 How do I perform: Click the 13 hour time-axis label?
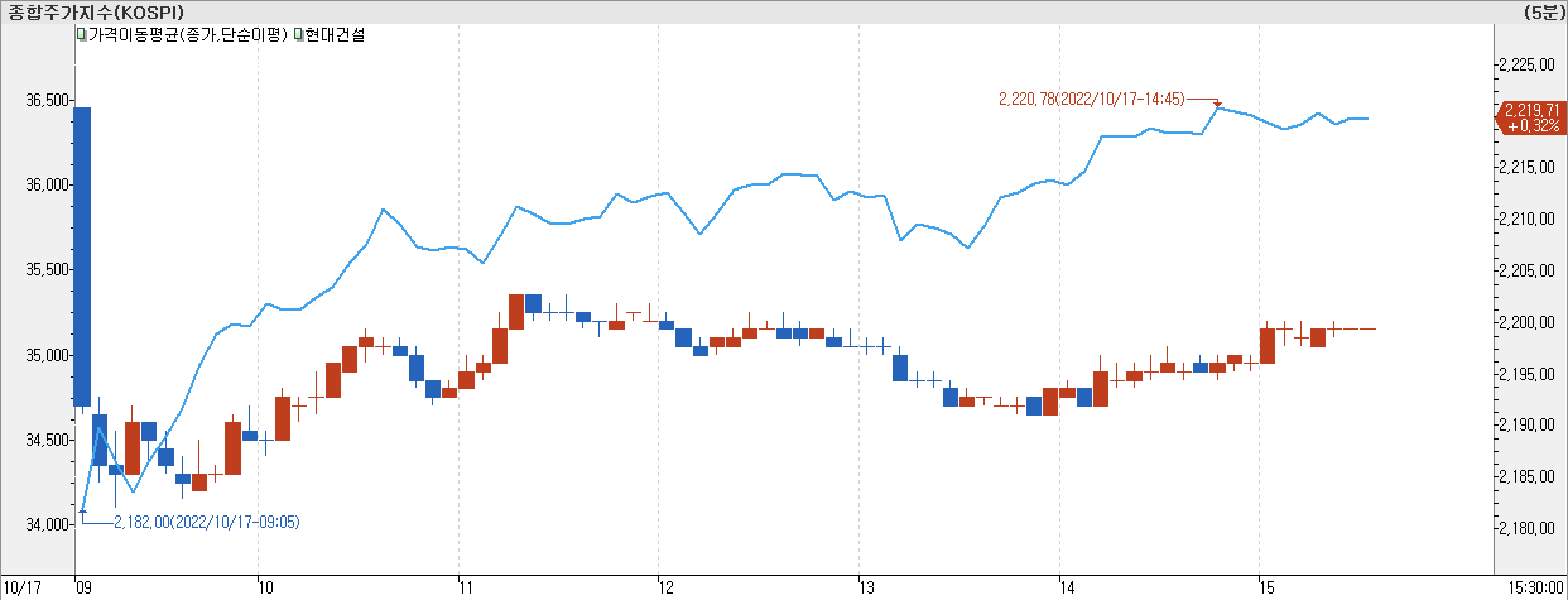[x=867, y=589]
